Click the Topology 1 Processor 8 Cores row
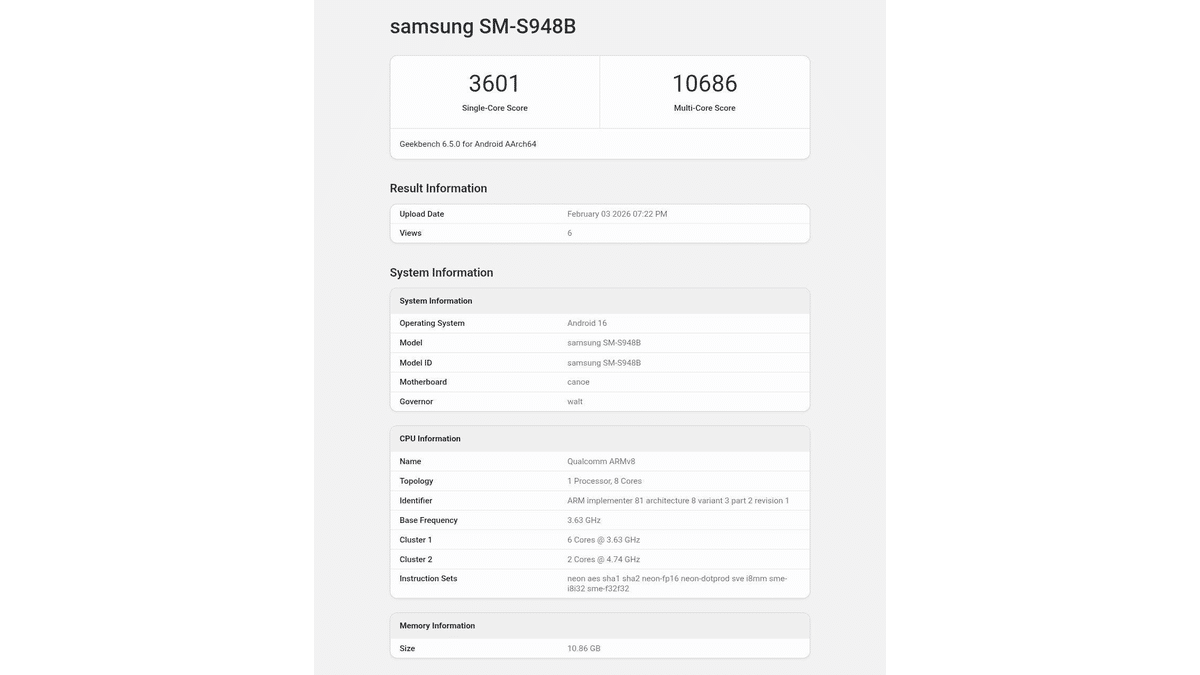1200x675 pixels. pyautogui.click(x=600, y=480)
